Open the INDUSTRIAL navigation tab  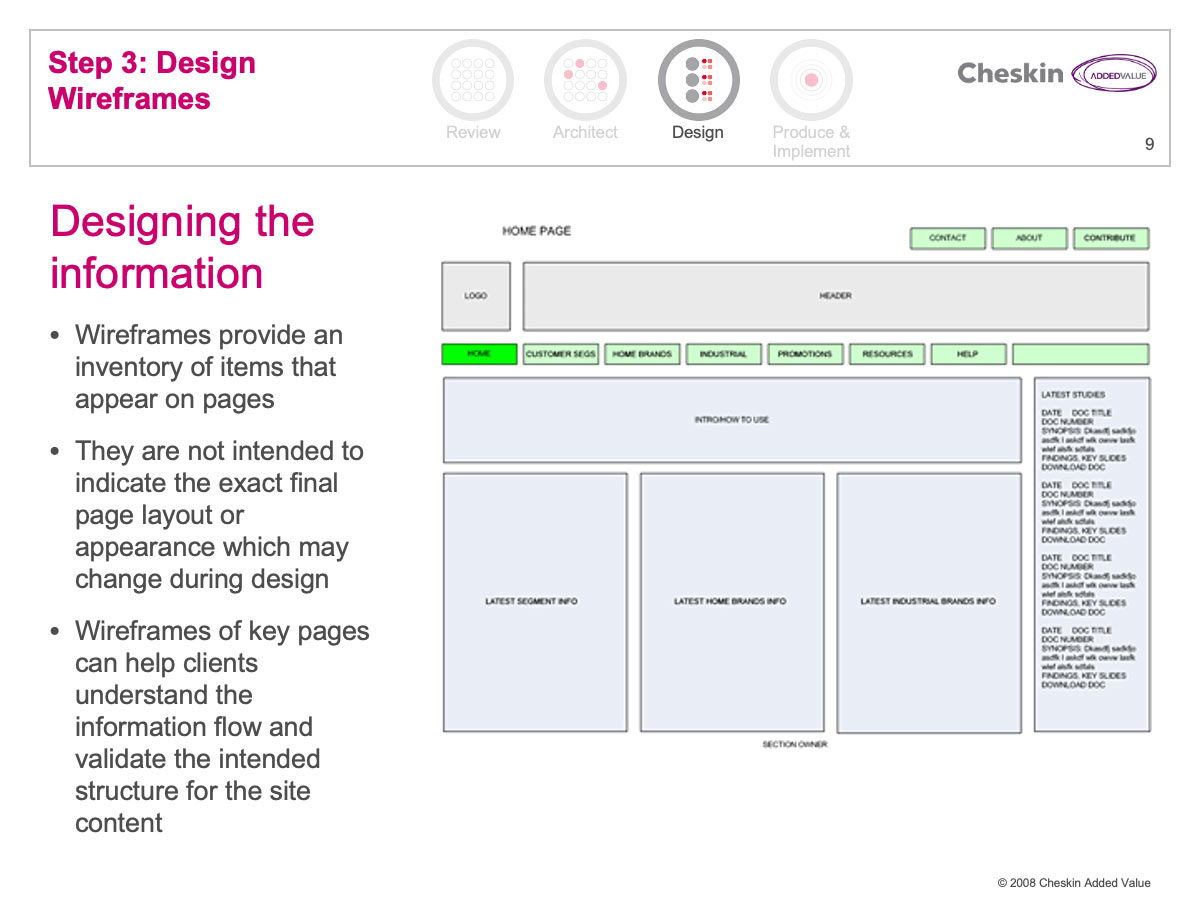pos(723,354)
